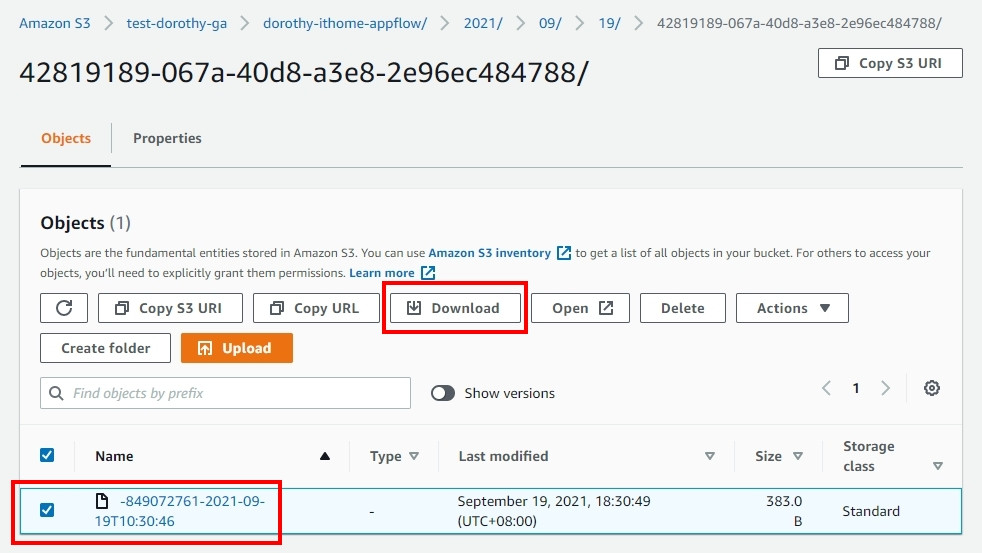Click Copy S3 URI button in Objects toolbar
The width and height of the screenshot is (982, 553).
click(170, 308)
